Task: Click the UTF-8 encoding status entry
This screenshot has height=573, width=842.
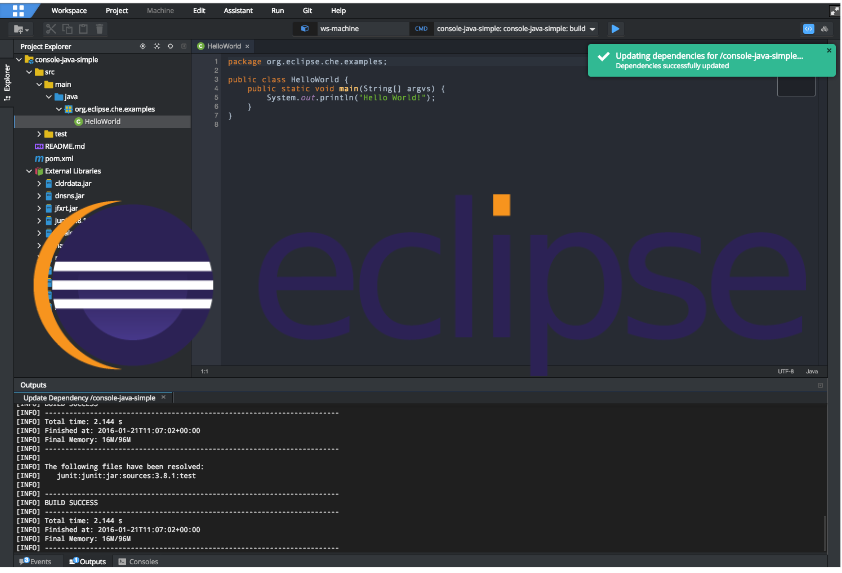Action: (786, 371)
